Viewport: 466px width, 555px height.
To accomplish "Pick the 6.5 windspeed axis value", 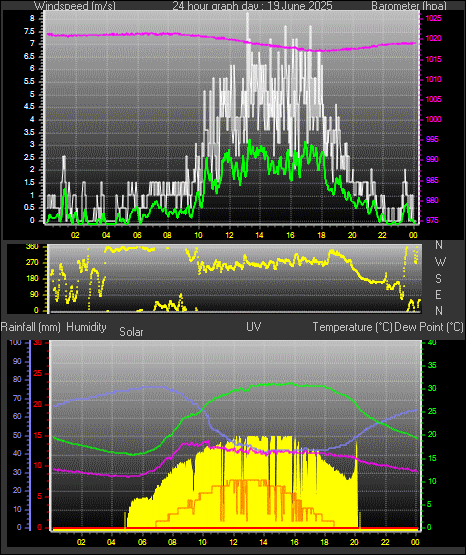I will pyautogui.click(x=29, y=56).
